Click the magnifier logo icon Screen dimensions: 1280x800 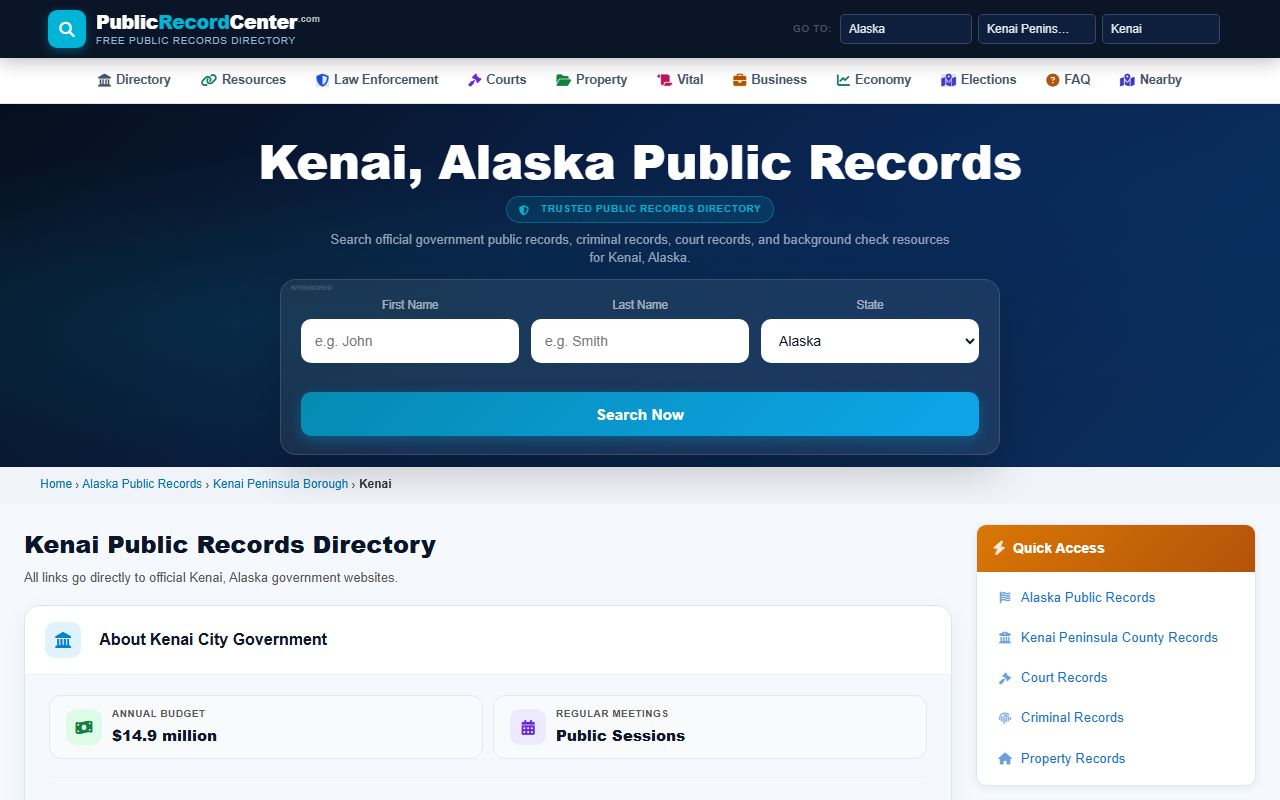67,29
